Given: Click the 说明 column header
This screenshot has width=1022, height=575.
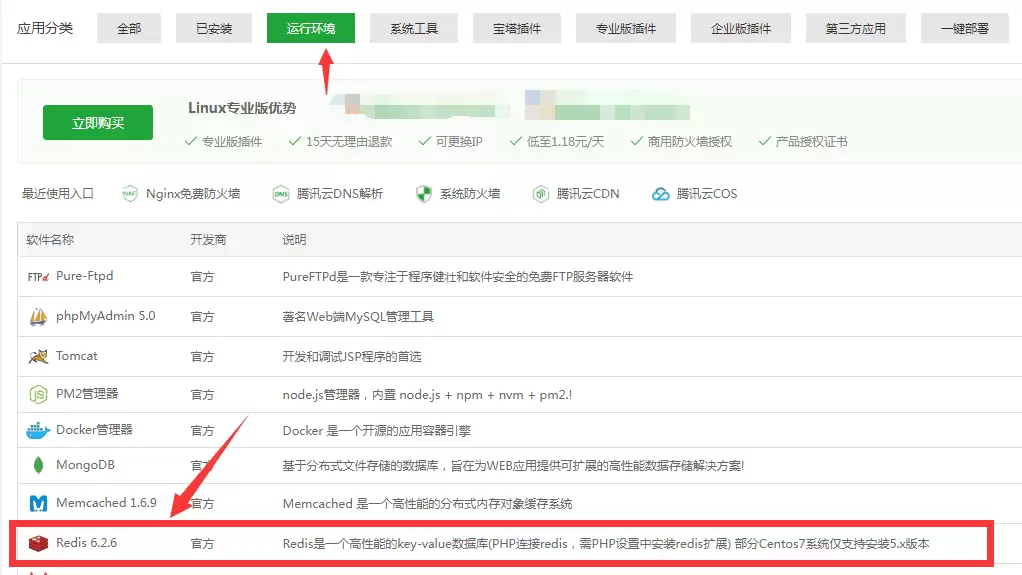Looking at the screenshot, I should (x=295, y=239).
